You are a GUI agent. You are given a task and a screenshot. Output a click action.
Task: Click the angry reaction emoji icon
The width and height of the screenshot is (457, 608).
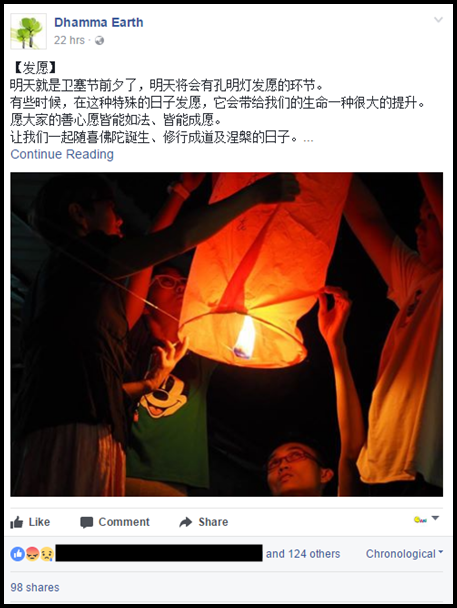click(x=32, y=554)
